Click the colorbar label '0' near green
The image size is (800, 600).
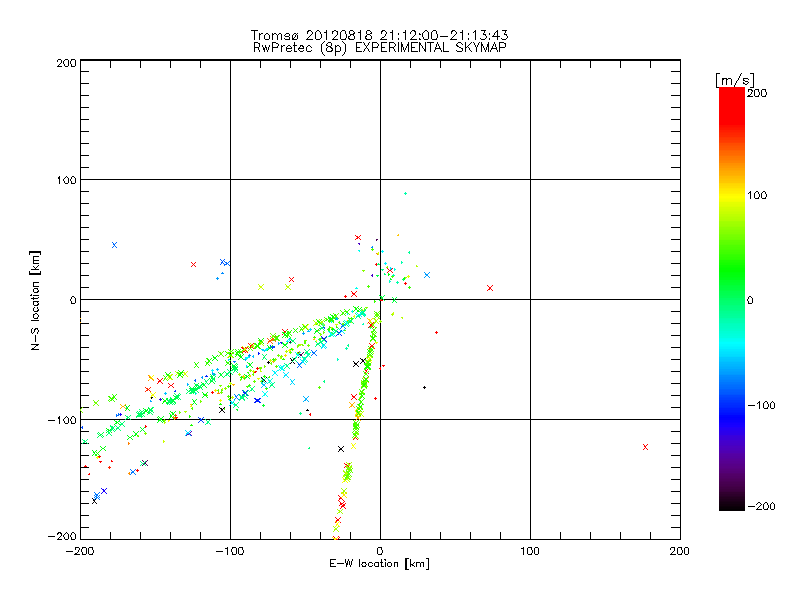pyautogui.click(x=750, y=301)
